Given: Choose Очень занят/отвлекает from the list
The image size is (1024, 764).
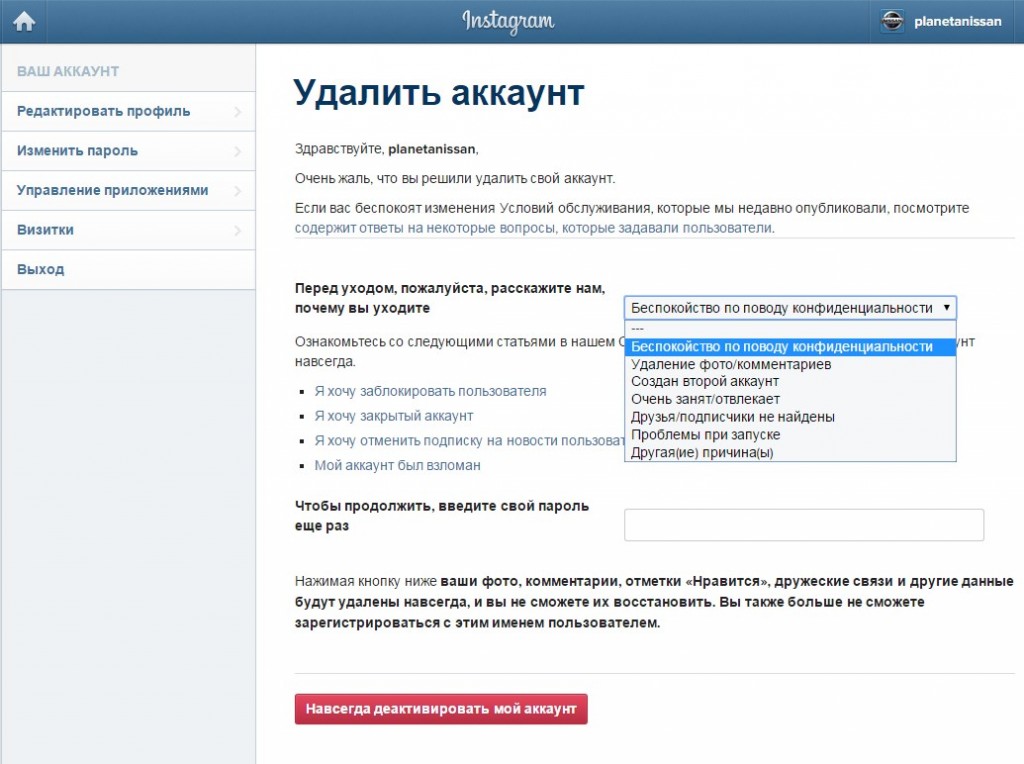Looking at the screenshot, I should pos(790,399).
